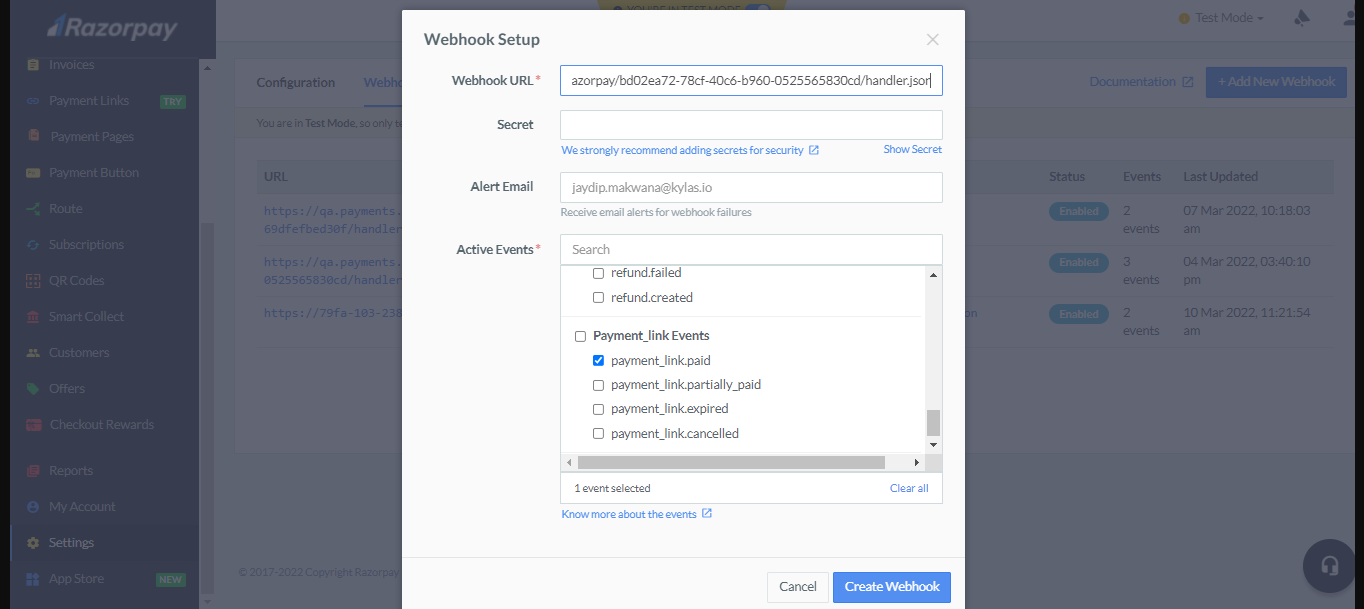Click the Razorpay logo
This screenshot has width=1364, height=609.
[111, 28]
